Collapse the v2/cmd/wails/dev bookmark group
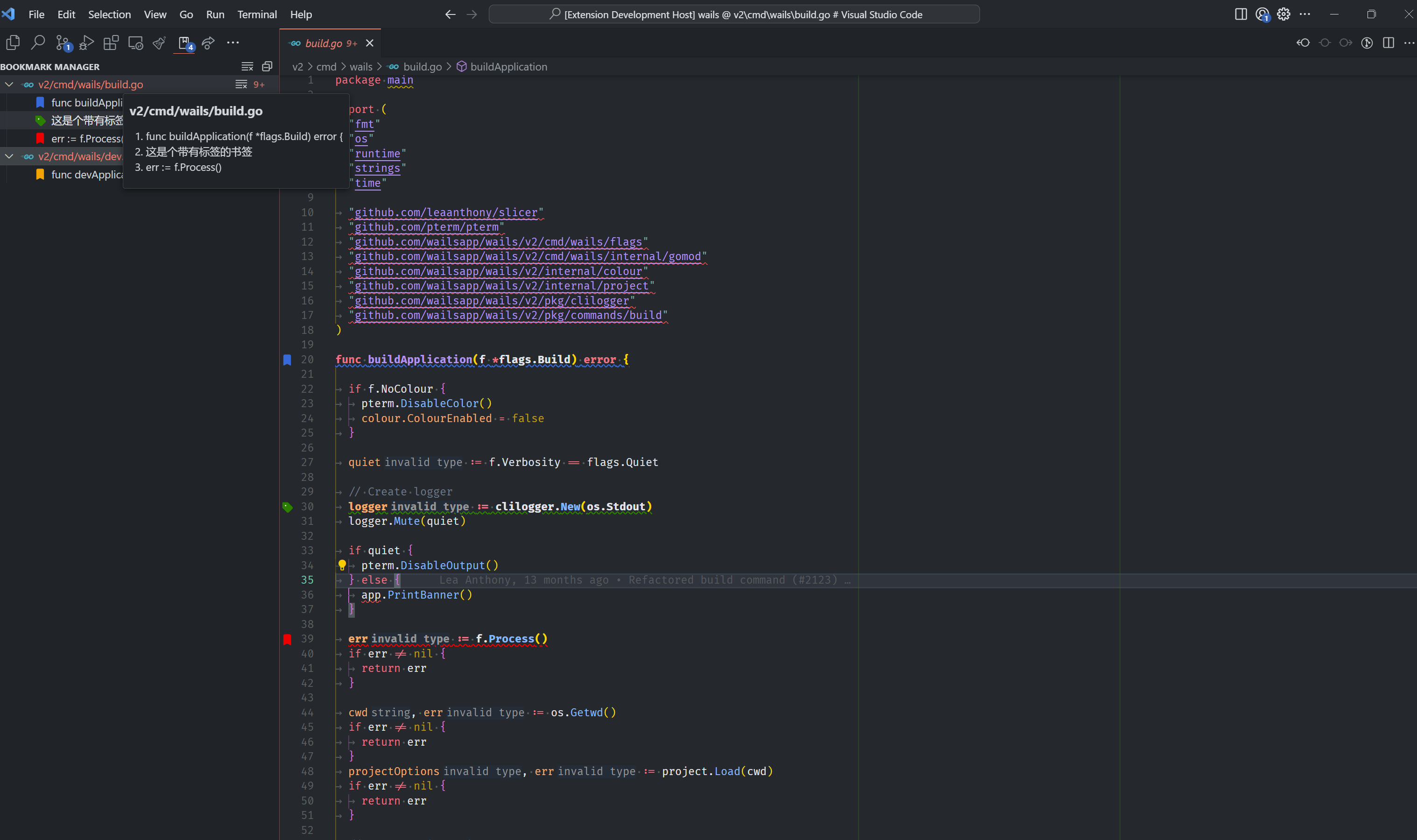This screenshot has height=840, width=1417. point(10,156)
